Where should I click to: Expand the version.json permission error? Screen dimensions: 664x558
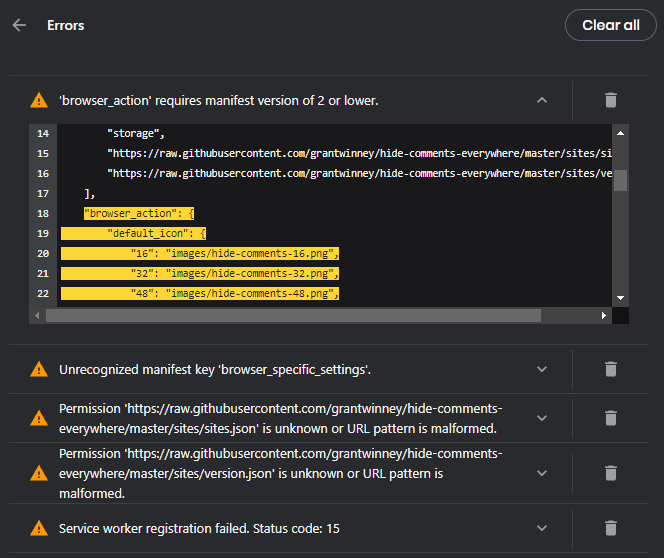tap(542, 473)
